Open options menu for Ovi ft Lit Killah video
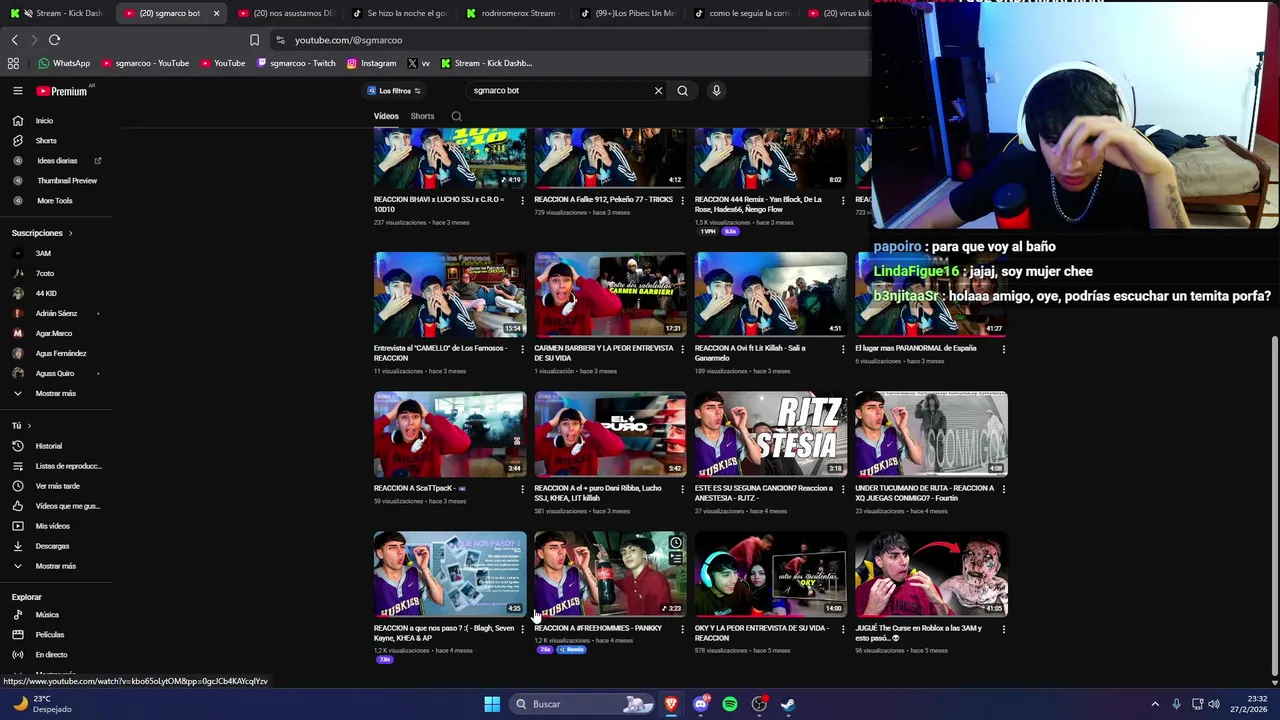This screenshot has width=1280, height=720. 843,349
